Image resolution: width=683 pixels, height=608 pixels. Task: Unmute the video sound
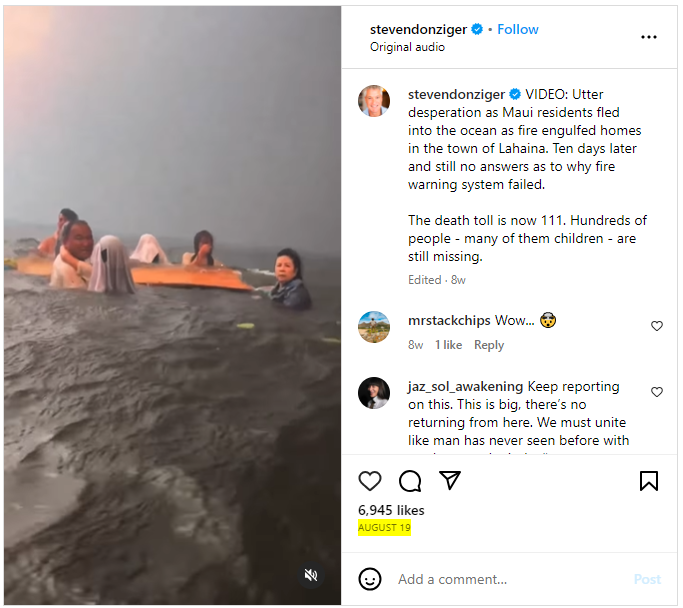tap(311, 575)
